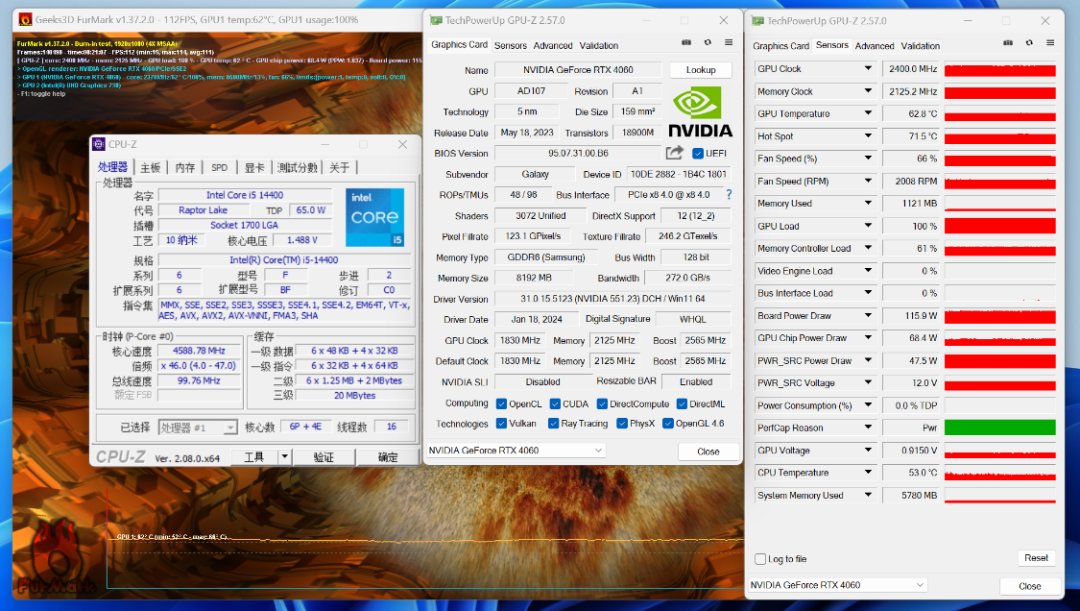Open the hamburger menu in GPU-Z Sensors window

1050,43
